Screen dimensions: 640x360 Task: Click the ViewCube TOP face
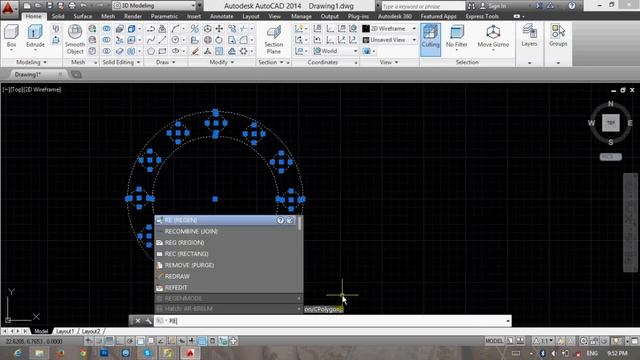tap(611, 123)
